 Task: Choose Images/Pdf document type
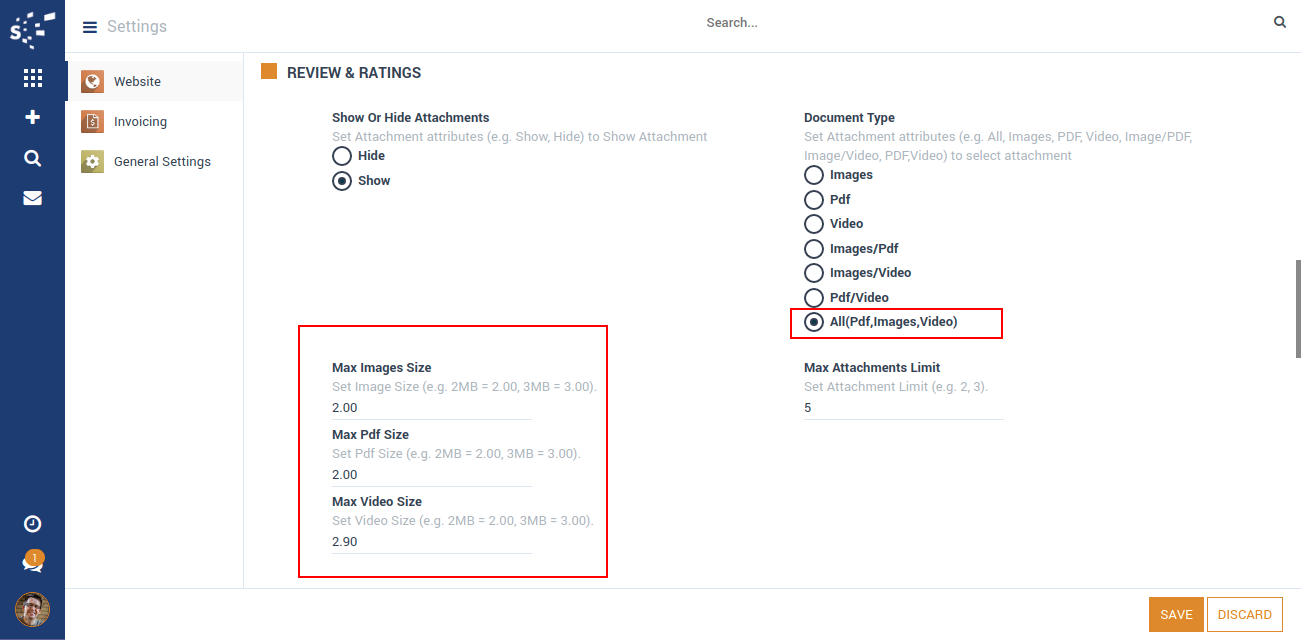[814, 249]
